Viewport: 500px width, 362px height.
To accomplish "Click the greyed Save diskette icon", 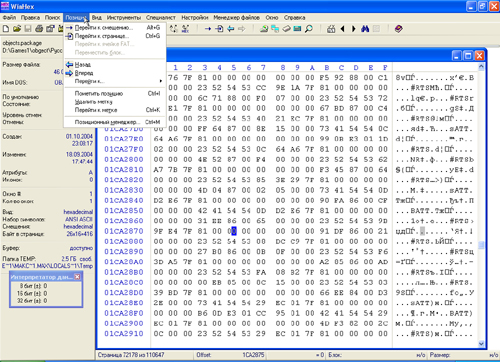I will (x=28, y=29).
